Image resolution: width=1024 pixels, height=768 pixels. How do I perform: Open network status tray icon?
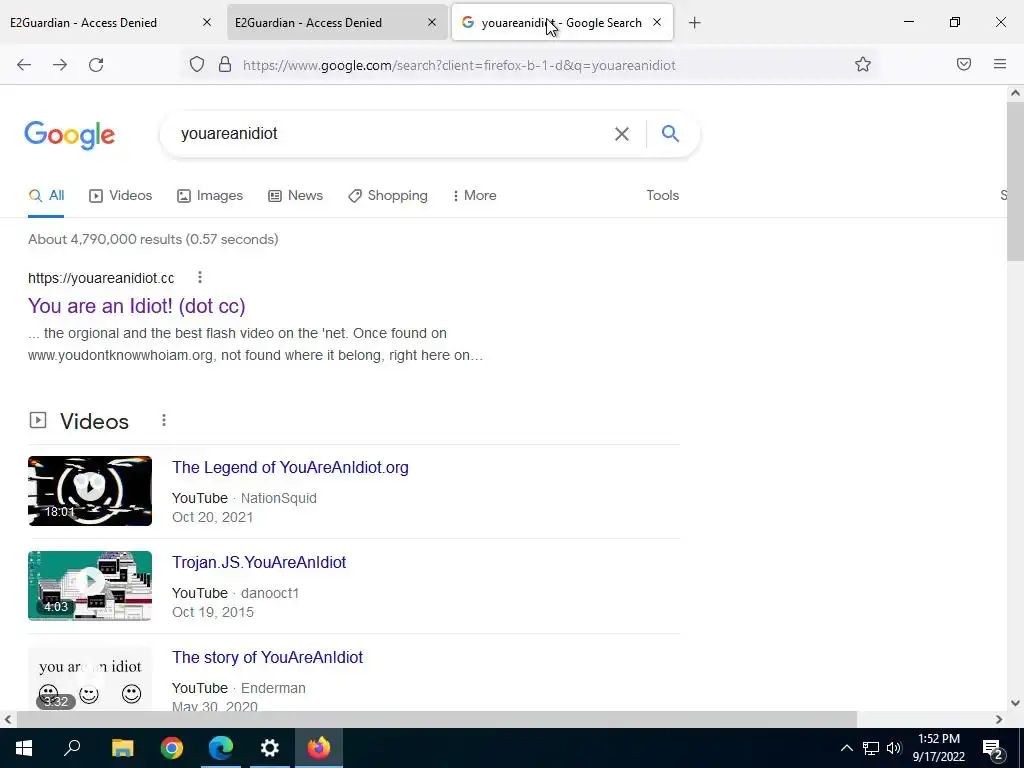point(871,748)
